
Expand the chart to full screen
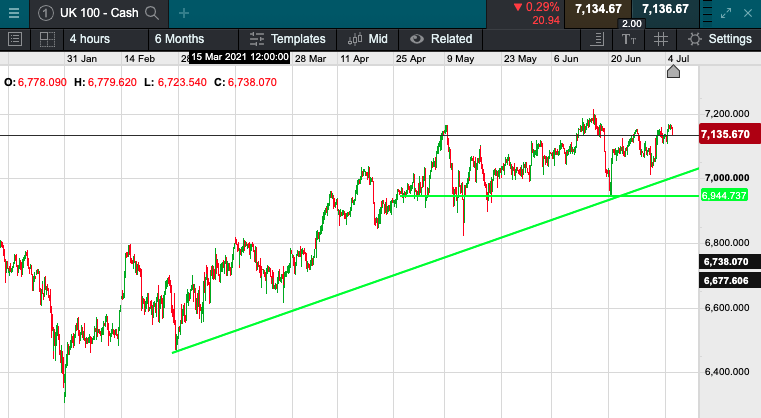726,13
